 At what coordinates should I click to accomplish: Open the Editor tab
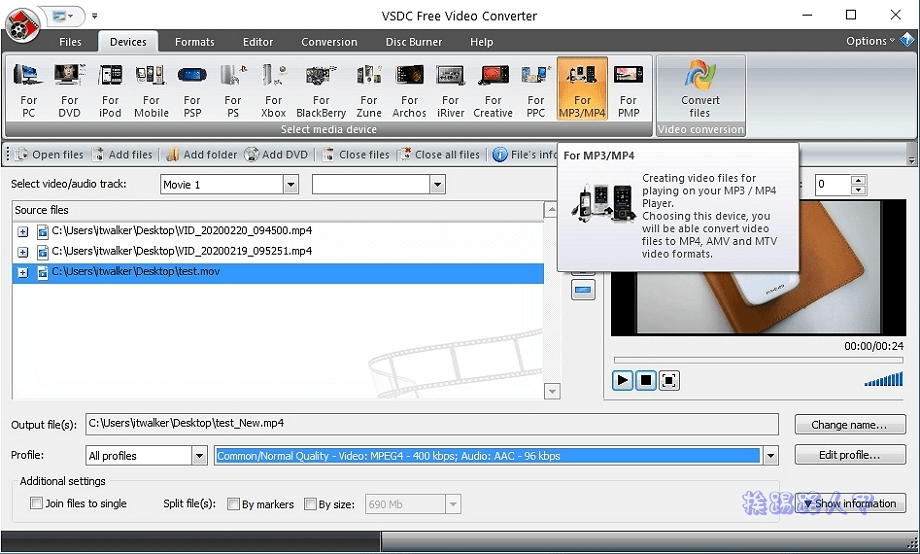258,42
